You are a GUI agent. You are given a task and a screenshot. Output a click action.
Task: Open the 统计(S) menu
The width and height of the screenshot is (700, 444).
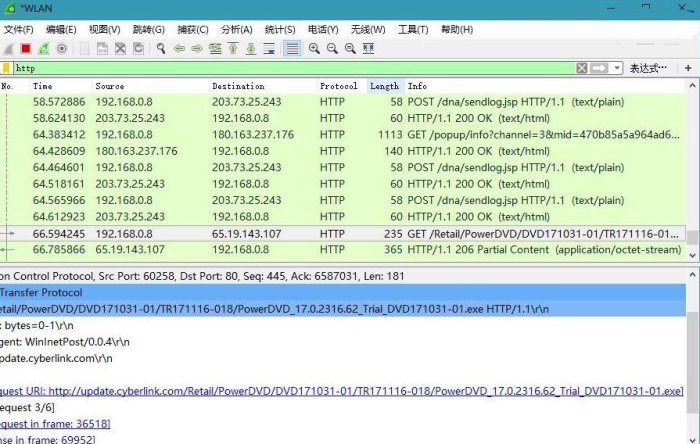280,29
